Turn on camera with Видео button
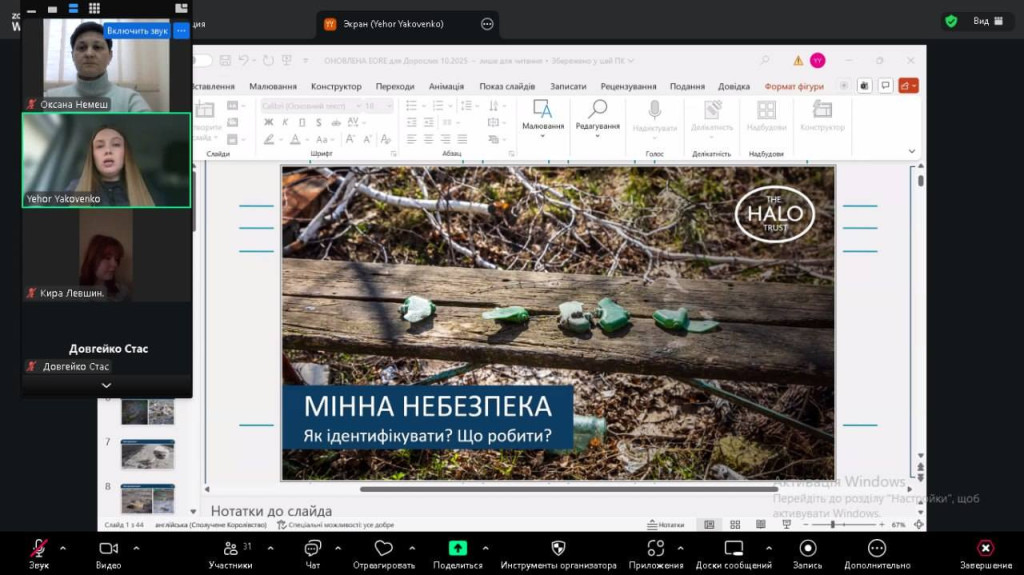This screenshot has height=575, width=1024. 108,549
